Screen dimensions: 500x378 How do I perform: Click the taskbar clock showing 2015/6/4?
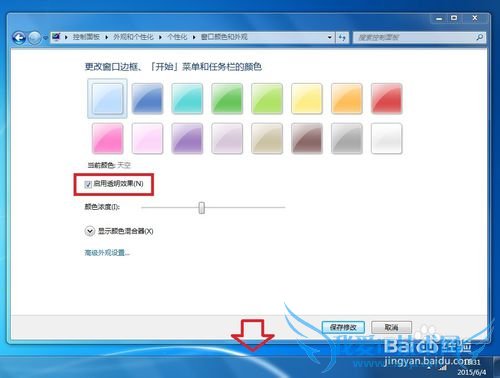pos(472,367)
